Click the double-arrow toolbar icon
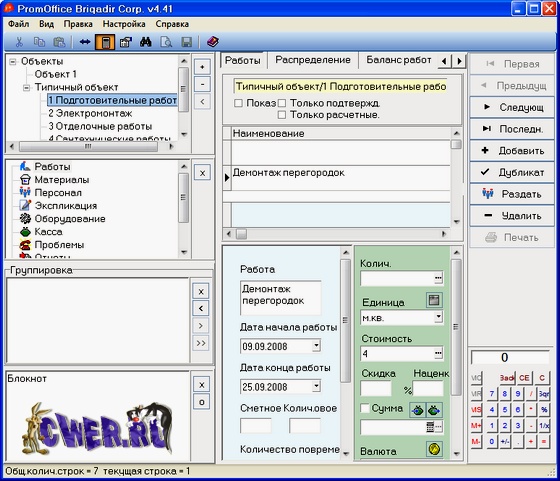Screen dimensions: 560x481 coord(85,42)
